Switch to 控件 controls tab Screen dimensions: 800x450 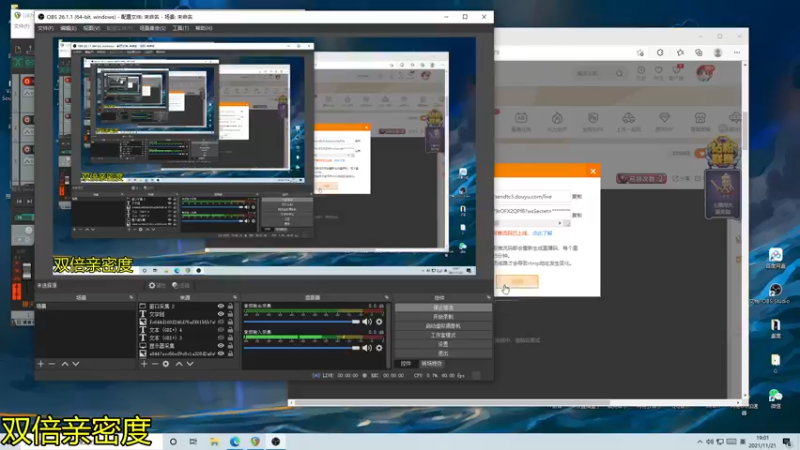406,364
